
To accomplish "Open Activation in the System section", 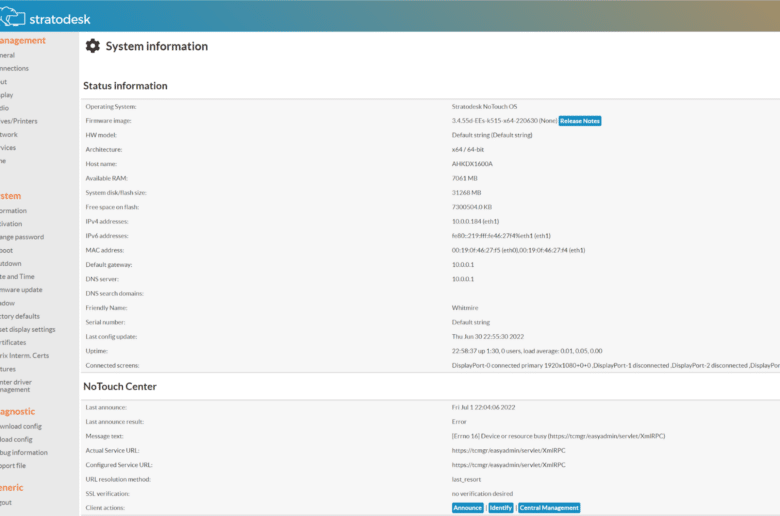I will (x=11, y=224).
